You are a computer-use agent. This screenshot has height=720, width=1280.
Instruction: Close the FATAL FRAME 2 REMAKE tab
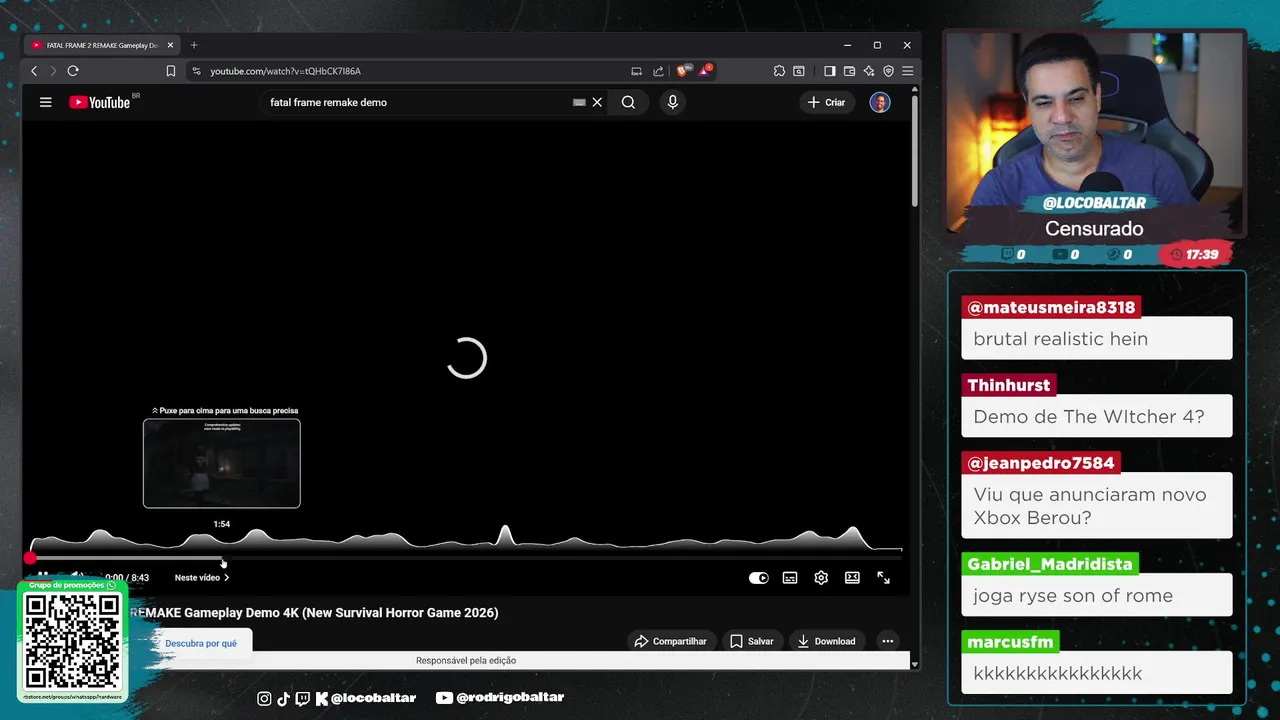click(x=171, y=45)
